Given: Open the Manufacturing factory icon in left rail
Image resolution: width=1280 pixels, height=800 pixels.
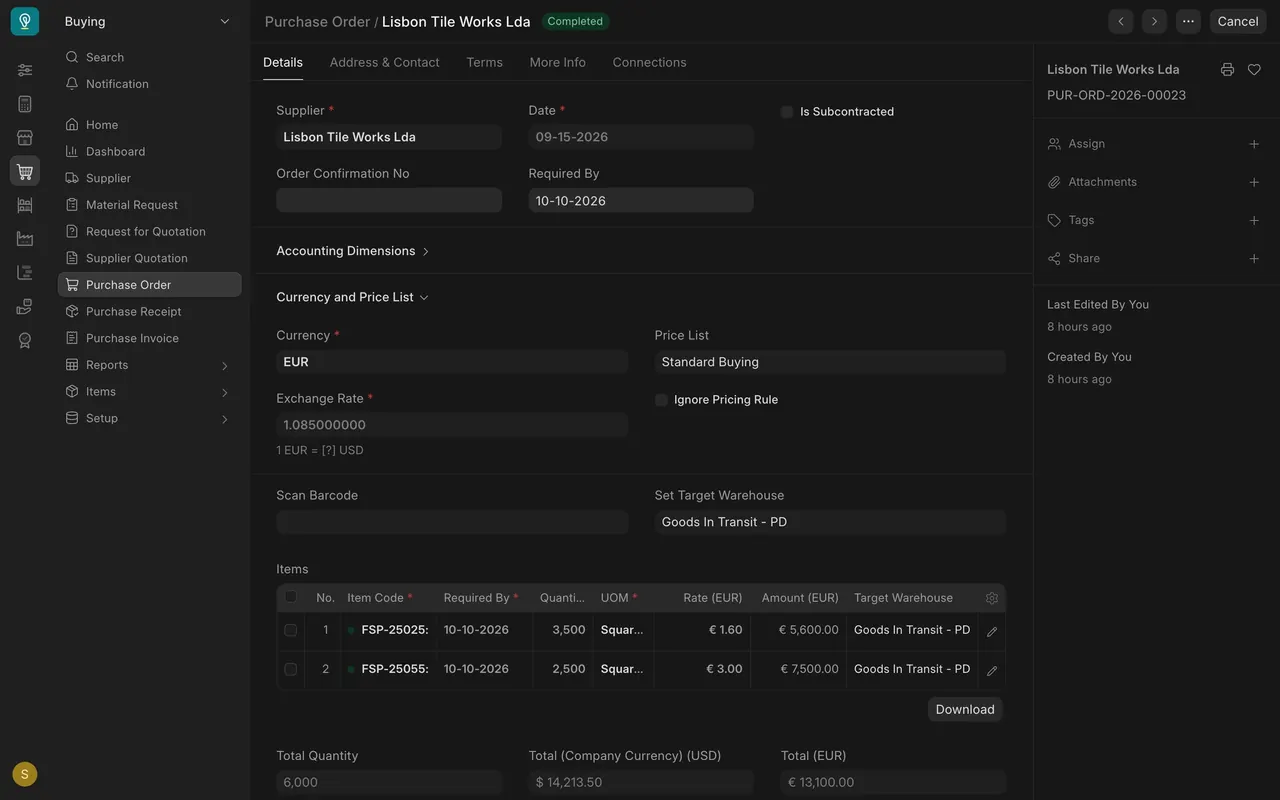Looking at the screenshot, I should (x=25, y=239).
